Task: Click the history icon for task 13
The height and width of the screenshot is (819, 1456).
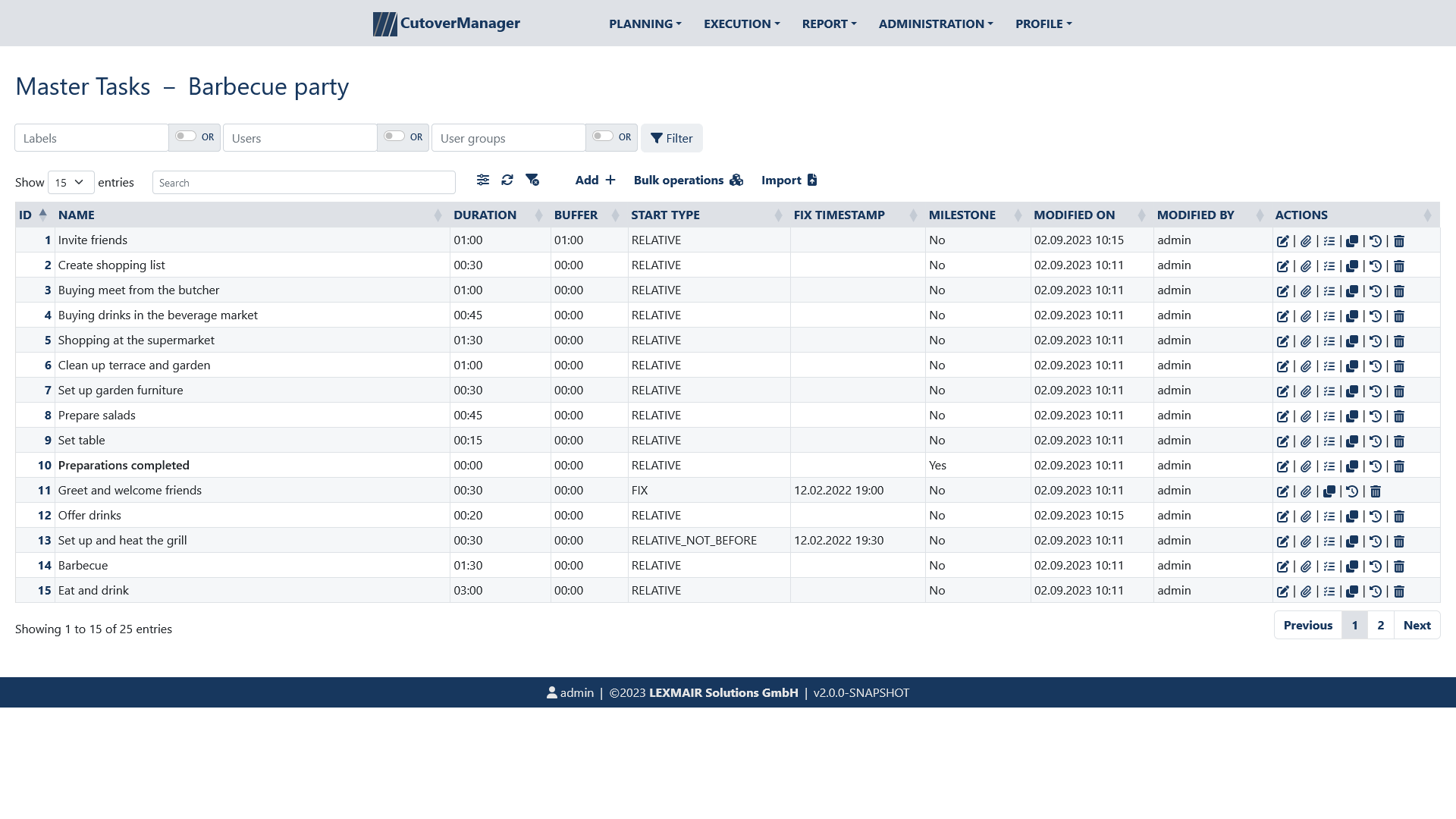Action: [1376, 541]
